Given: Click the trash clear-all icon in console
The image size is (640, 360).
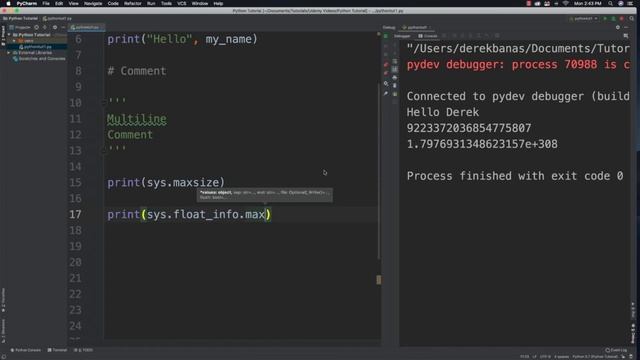Looking at the screenshot, I should click(x=395, y=86).
